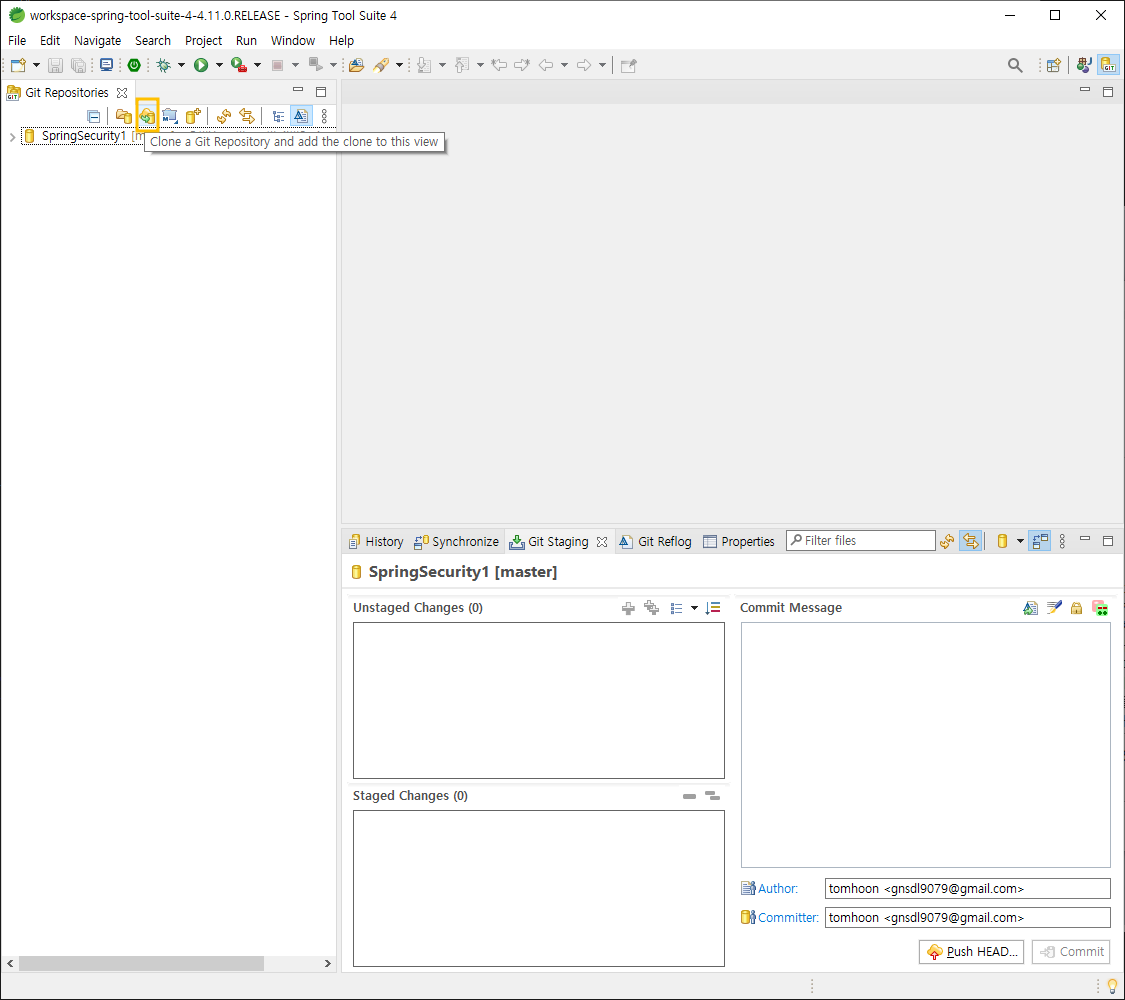The height and width of the screenshot is (1000, 1125).
Task: Click the green Boot Dashboard power icon
Action: point(133,65)
